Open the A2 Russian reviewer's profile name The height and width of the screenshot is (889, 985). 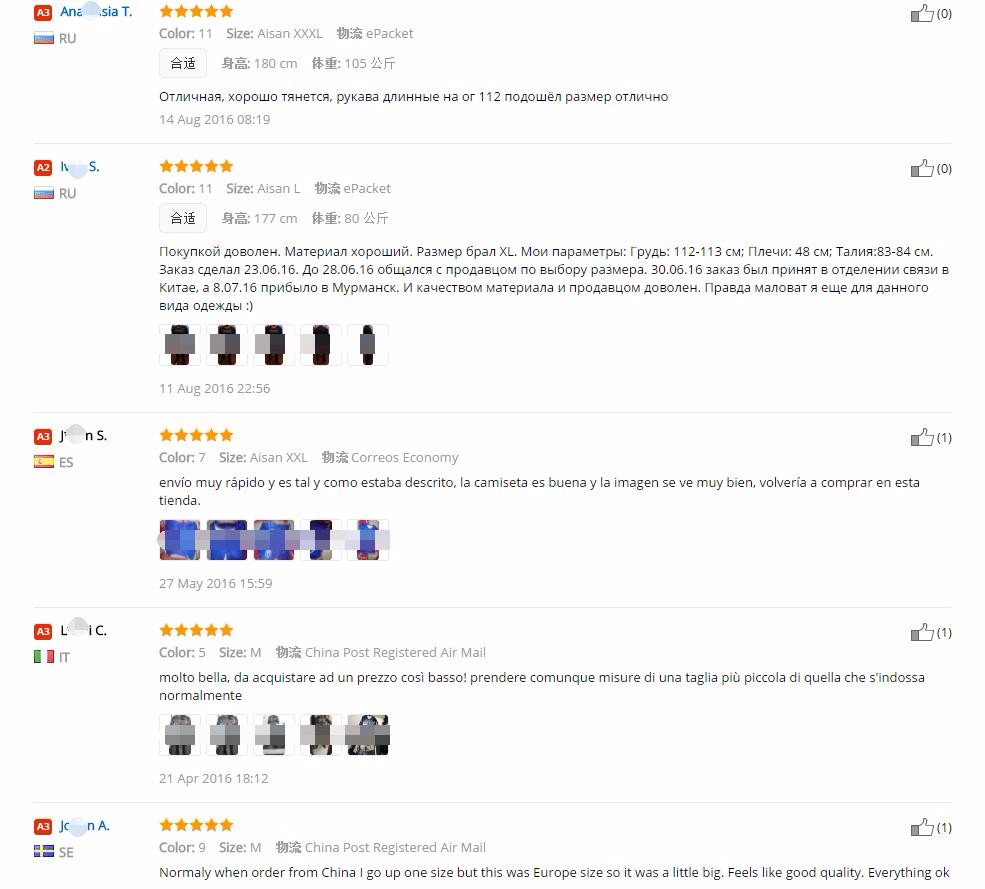click(x=80, y=166)
